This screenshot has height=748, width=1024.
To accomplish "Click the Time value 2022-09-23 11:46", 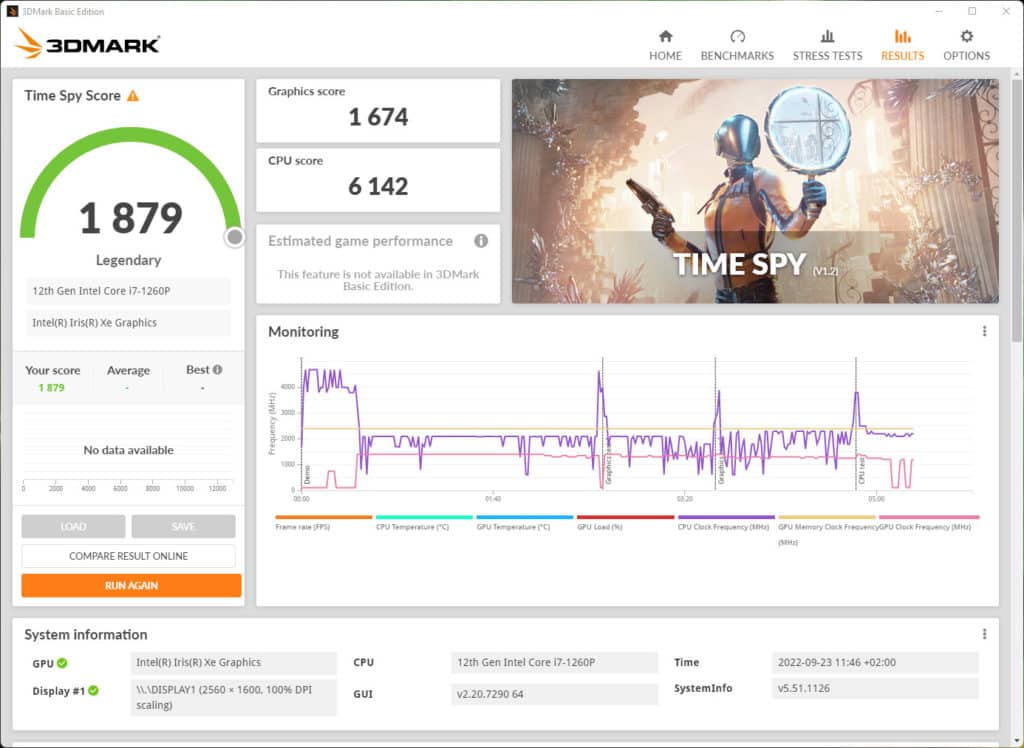I will [x=875, y=662].
